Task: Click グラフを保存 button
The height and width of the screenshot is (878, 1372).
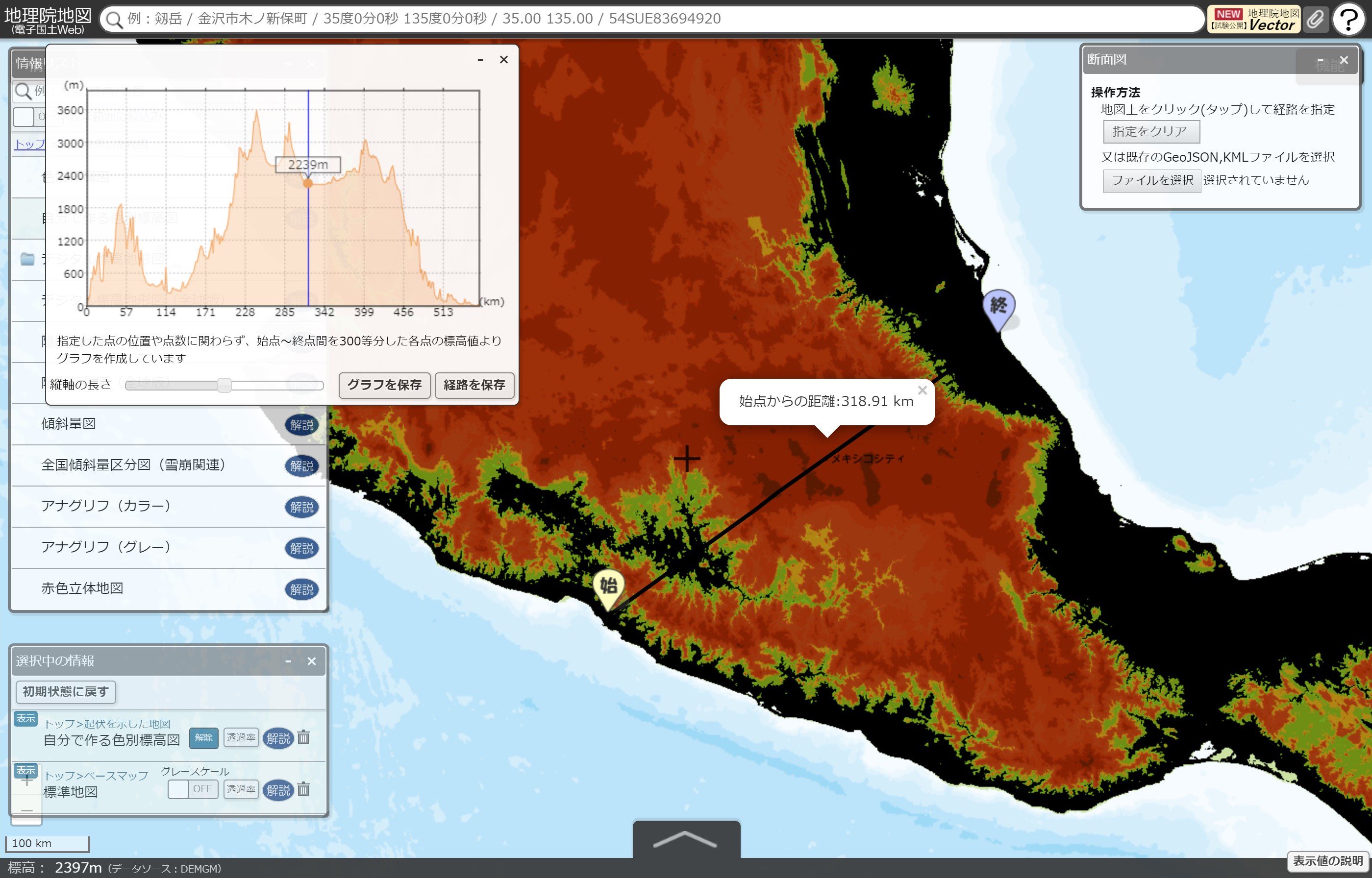Action: (x=384, y=386)
